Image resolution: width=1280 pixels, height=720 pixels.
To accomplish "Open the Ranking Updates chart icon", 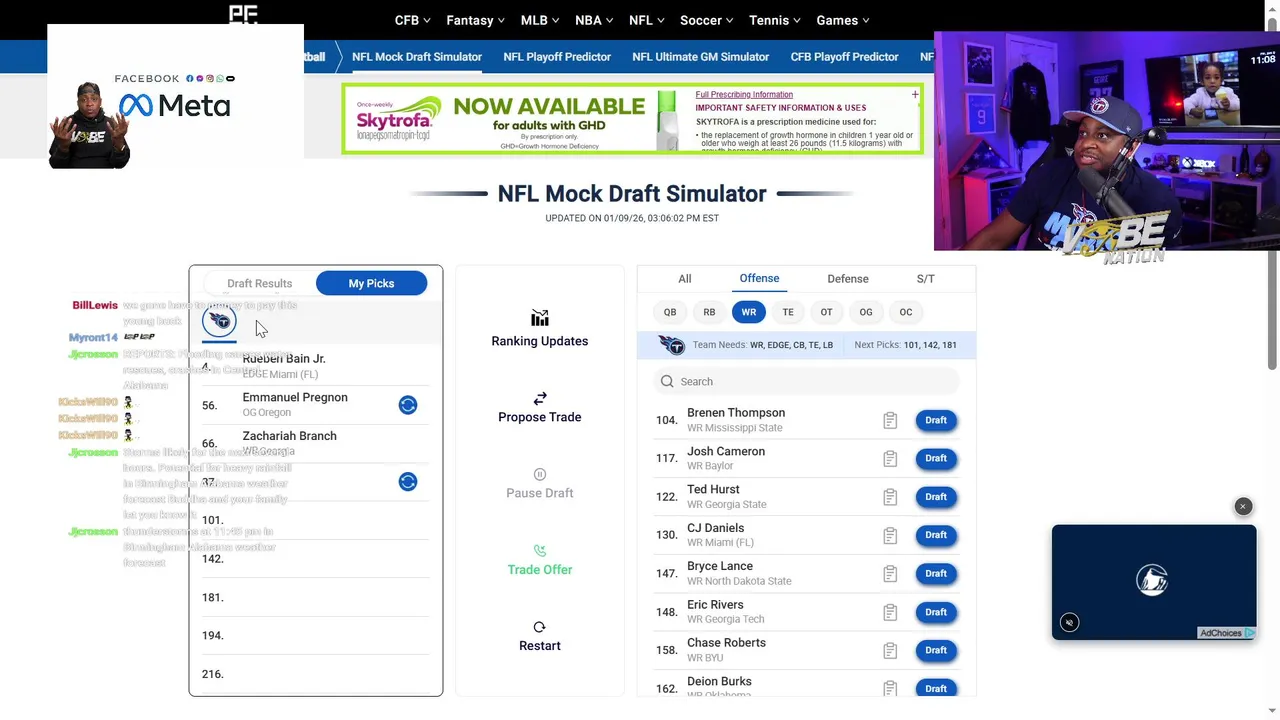I will pyautogui.click(x=540, y=318).
